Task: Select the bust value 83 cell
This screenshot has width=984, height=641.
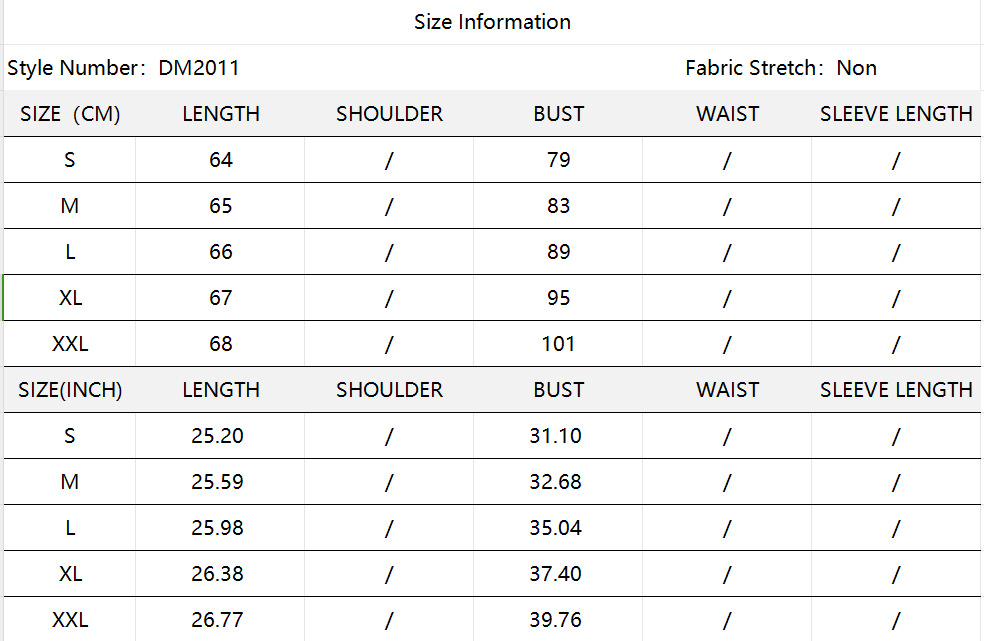Action: [558, 206]
